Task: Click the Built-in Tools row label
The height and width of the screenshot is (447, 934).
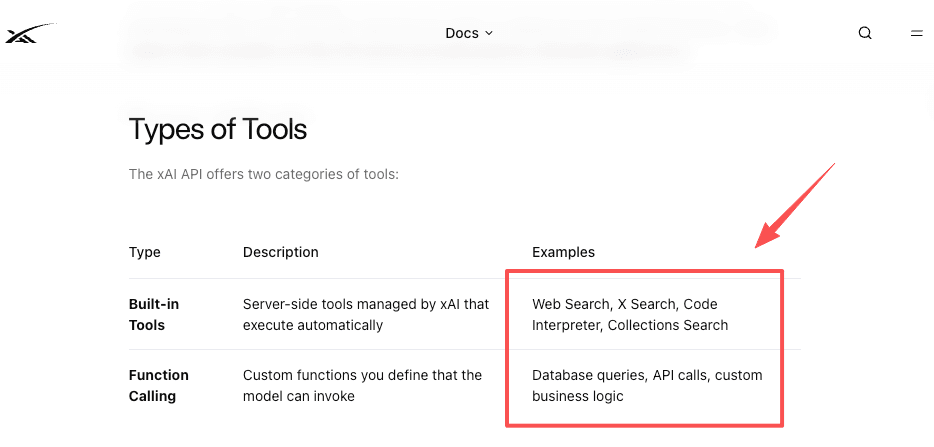Action: point(154,315)
